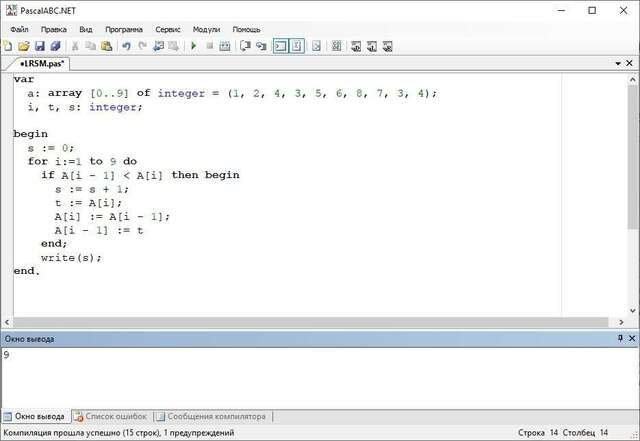The height and width of the screenshot is (441, 640).
Task: Cut selection with the scissors icon
Action: (75, 46)
